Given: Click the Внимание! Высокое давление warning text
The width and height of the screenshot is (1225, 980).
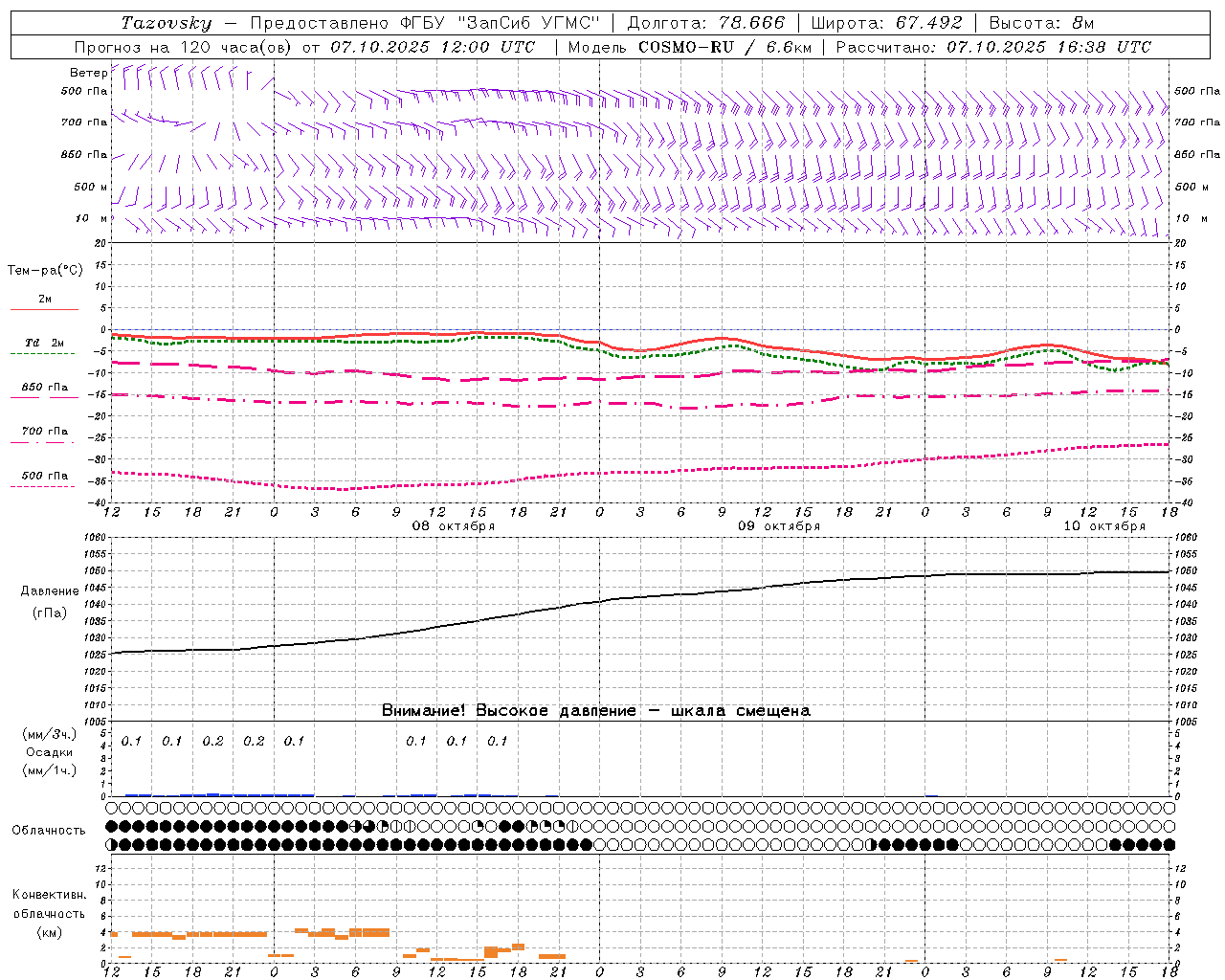Looking at the screenshot, I should click(x=595, y=710).
